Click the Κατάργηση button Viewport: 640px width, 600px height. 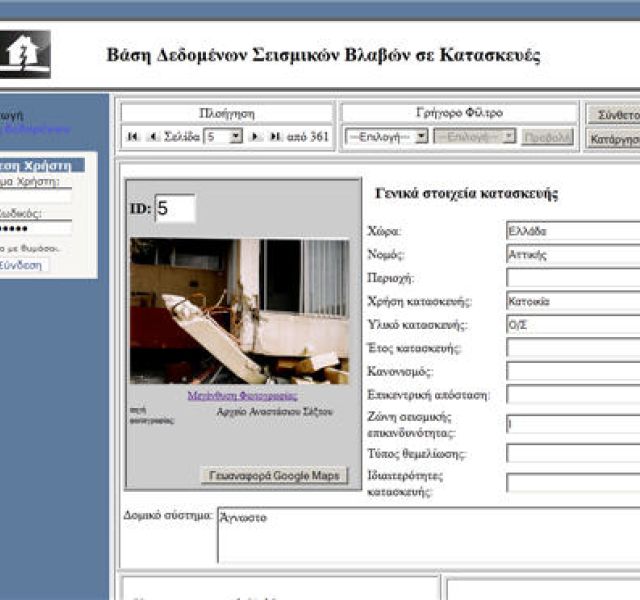[613, 139]
